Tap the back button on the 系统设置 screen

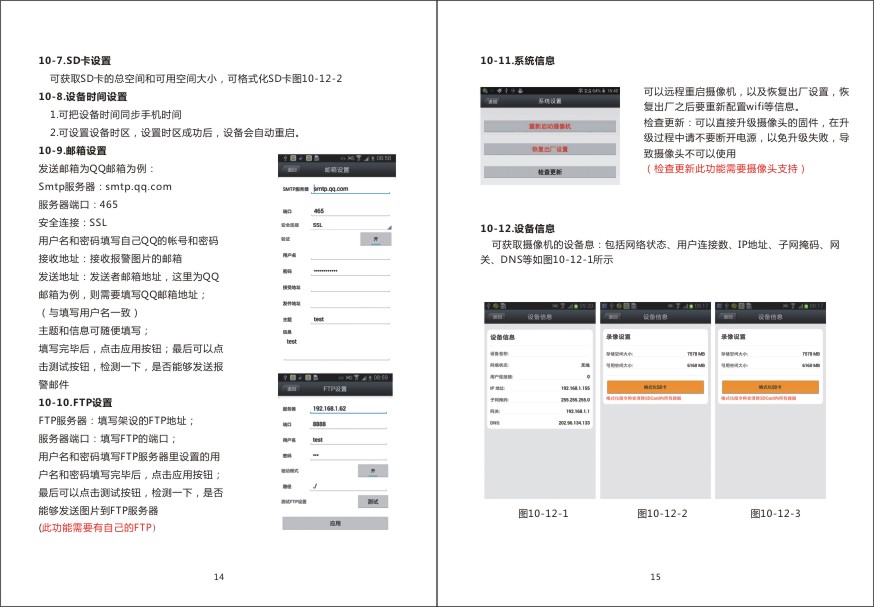[493, 101]
